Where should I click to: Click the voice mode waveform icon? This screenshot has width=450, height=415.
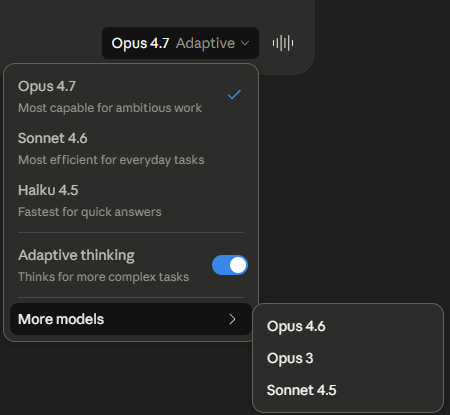pos(283,43)
